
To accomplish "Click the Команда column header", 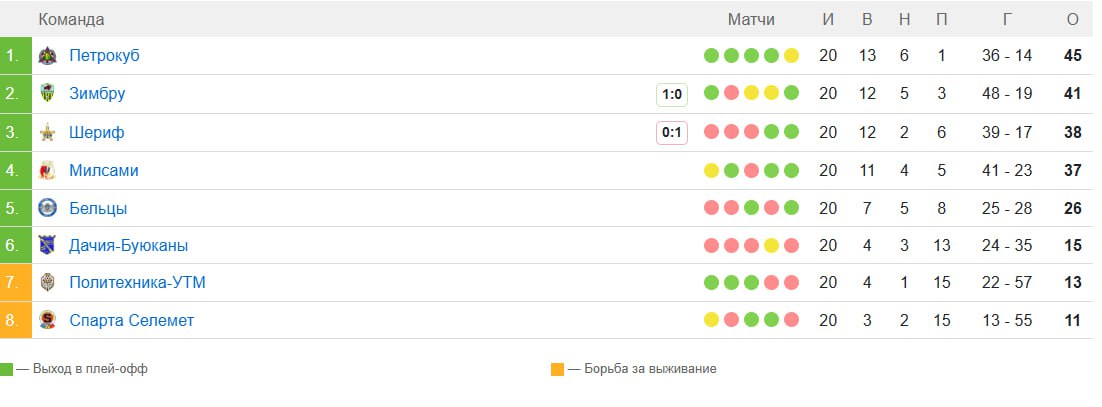I will [71, 20].
